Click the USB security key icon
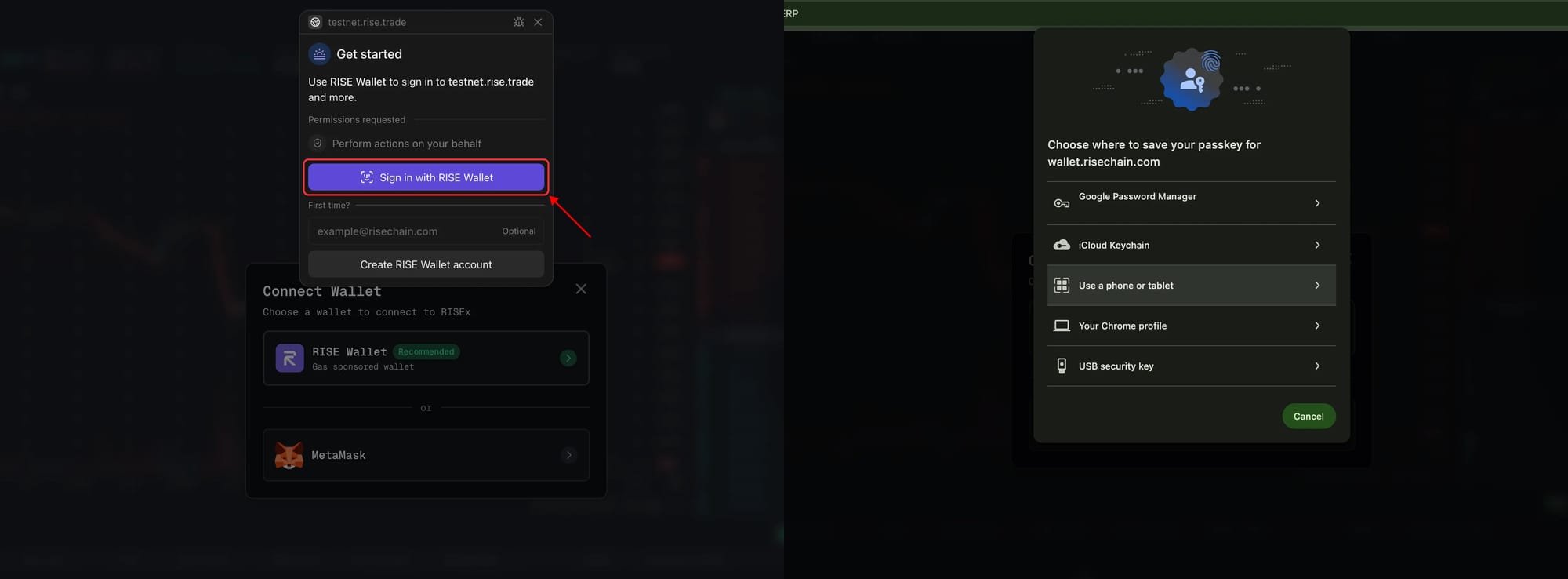 coord(1062,366)
